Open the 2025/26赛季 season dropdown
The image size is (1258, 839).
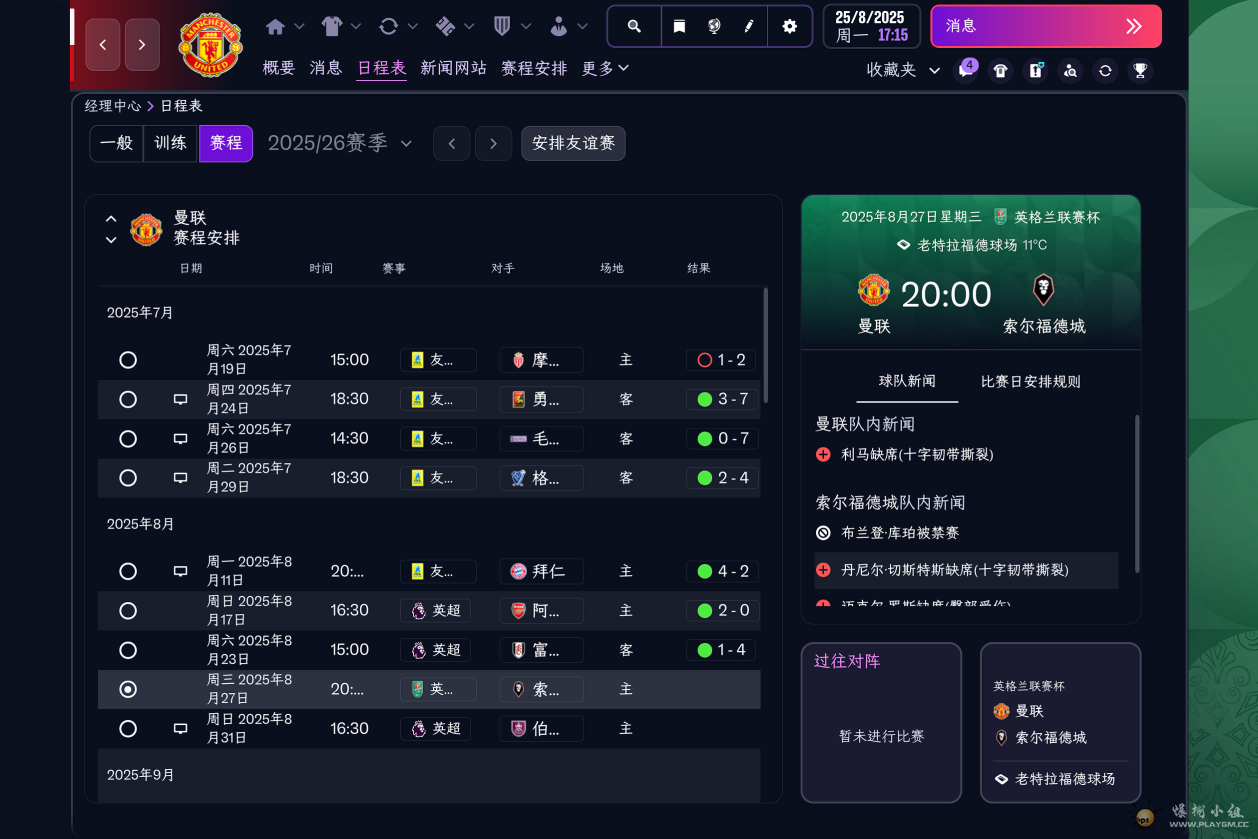point(340,143)
